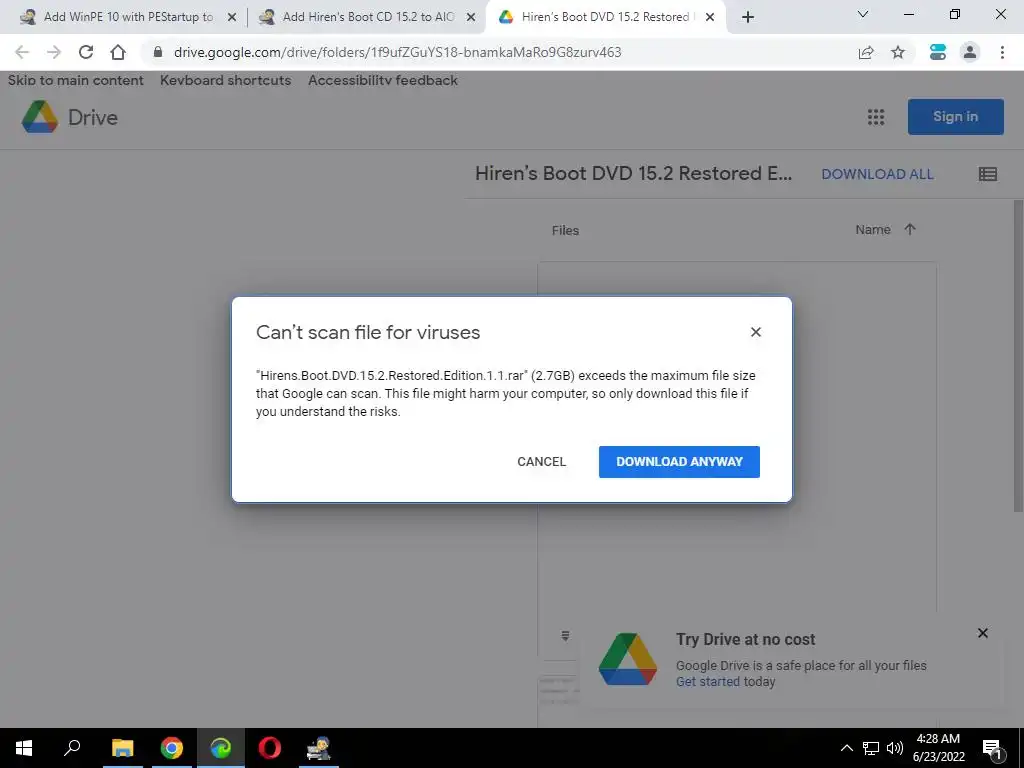The image size is (1024, 768).
Task: Click the Get started link
Action: 707,681
